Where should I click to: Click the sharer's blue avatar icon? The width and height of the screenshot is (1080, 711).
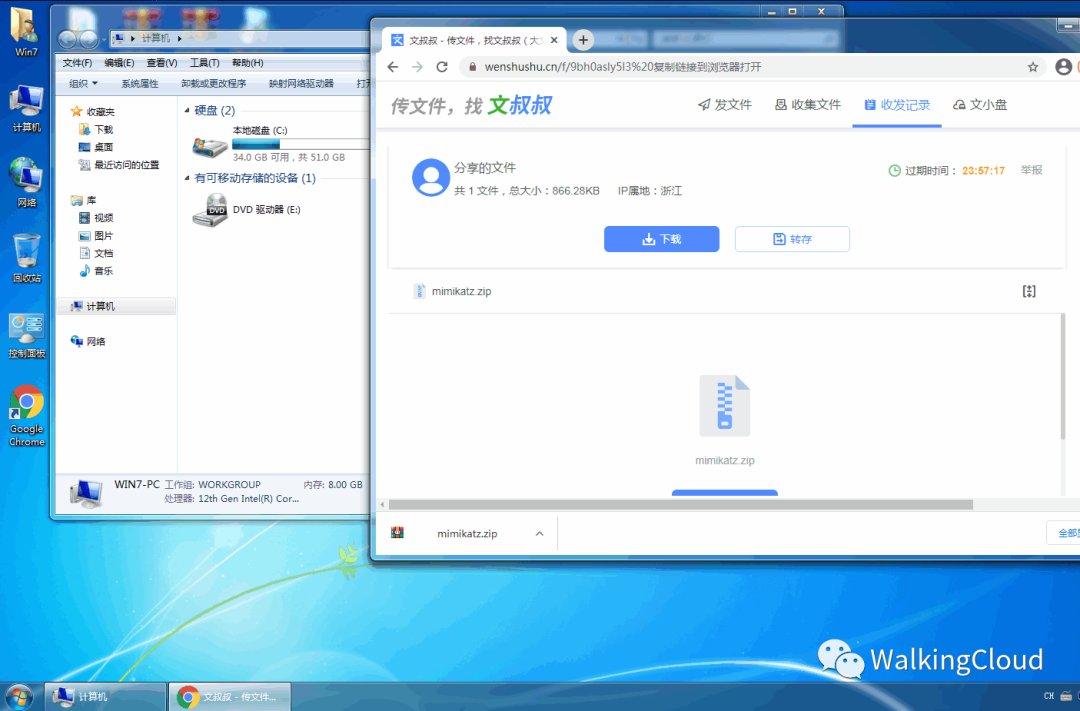431,177
